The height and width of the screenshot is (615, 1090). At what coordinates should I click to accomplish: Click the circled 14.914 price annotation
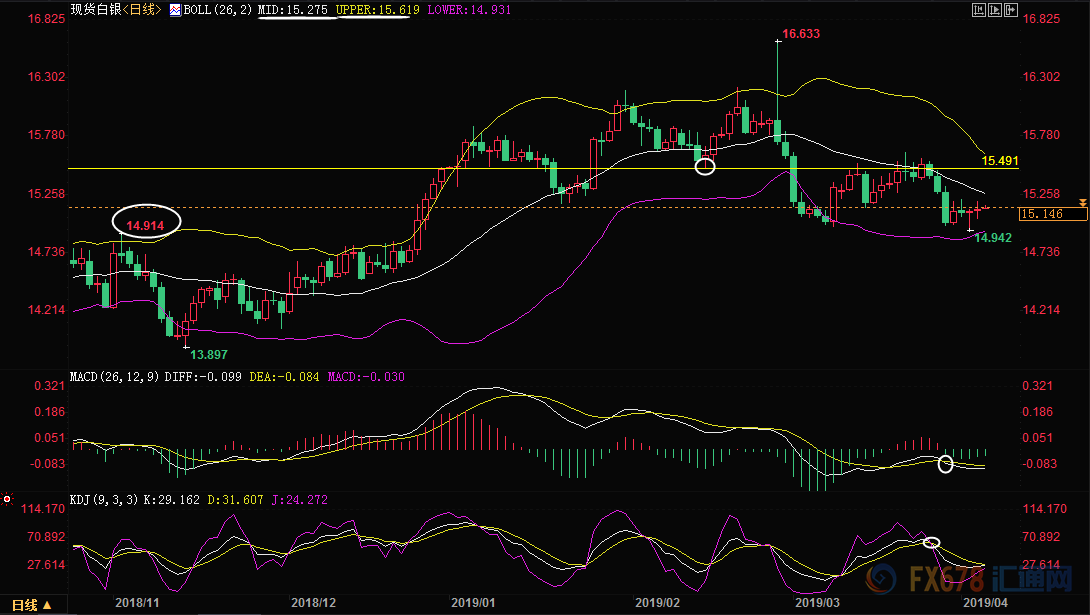[x=147, y=220]
